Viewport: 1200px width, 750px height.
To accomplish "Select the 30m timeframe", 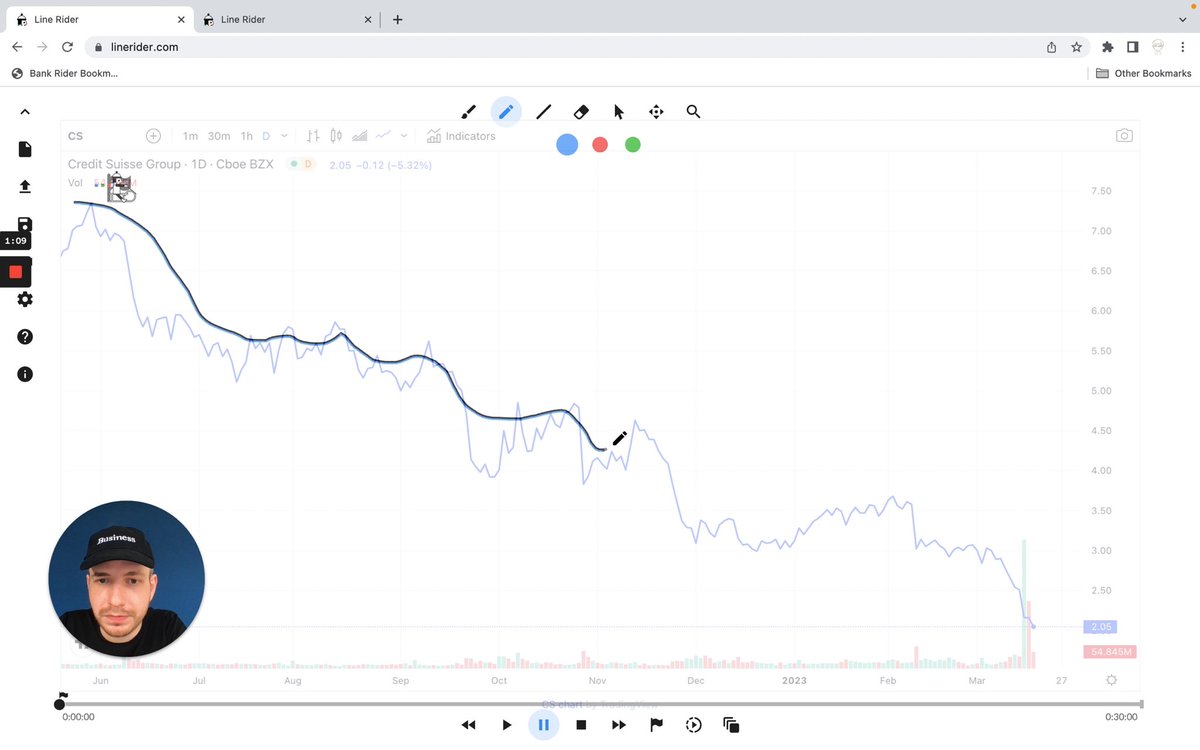I will point(219,136).
